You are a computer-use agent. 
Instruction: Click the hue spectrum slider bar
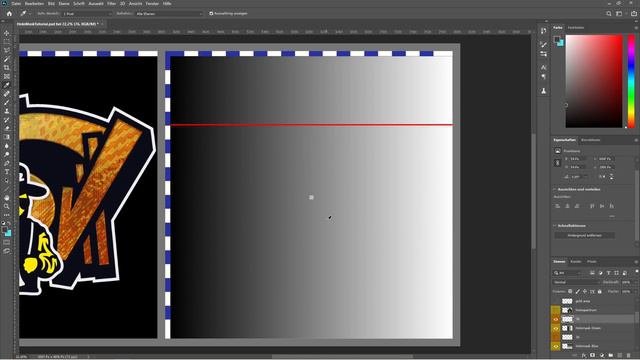click(x=631, y=81)
